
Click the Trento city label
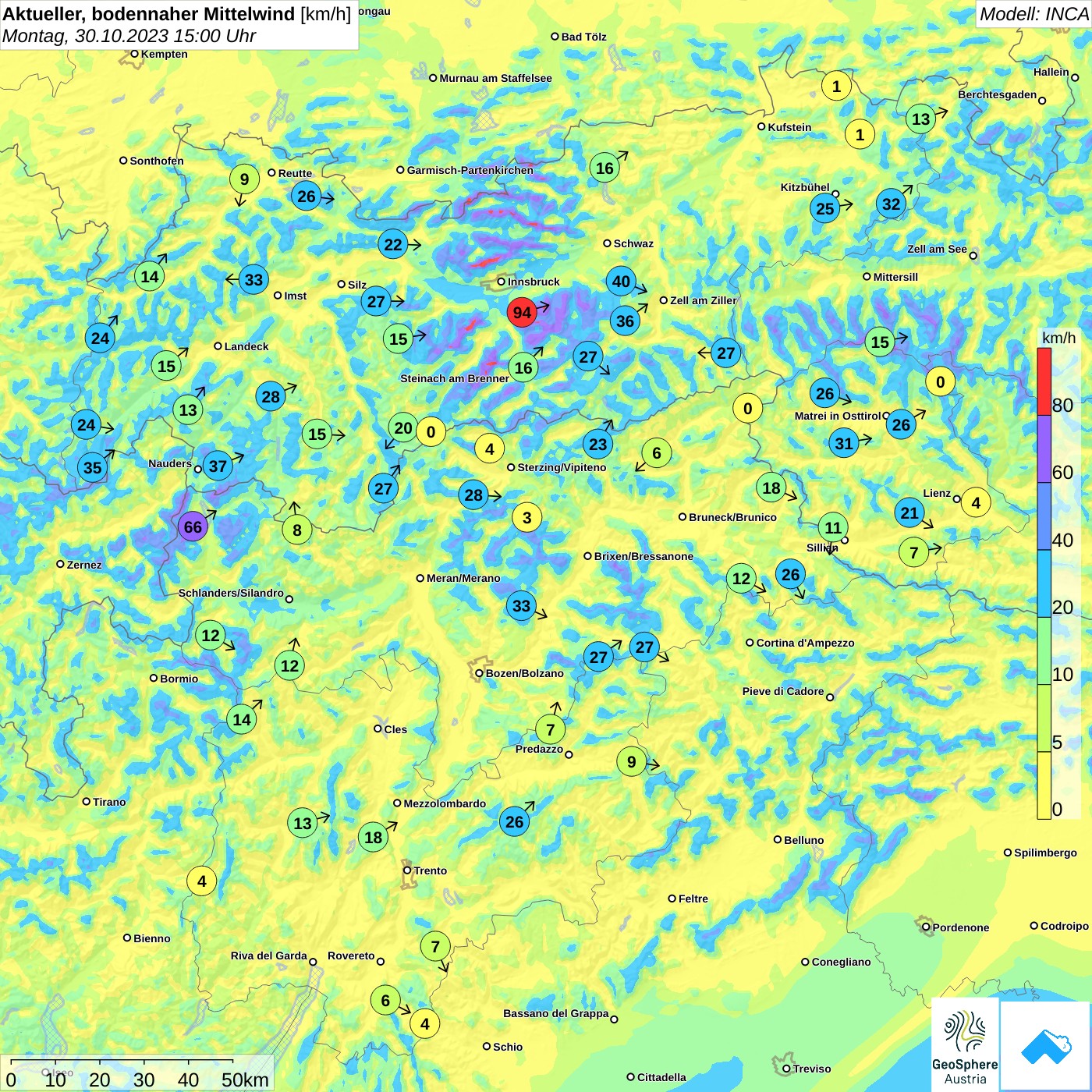click(431, 870)
